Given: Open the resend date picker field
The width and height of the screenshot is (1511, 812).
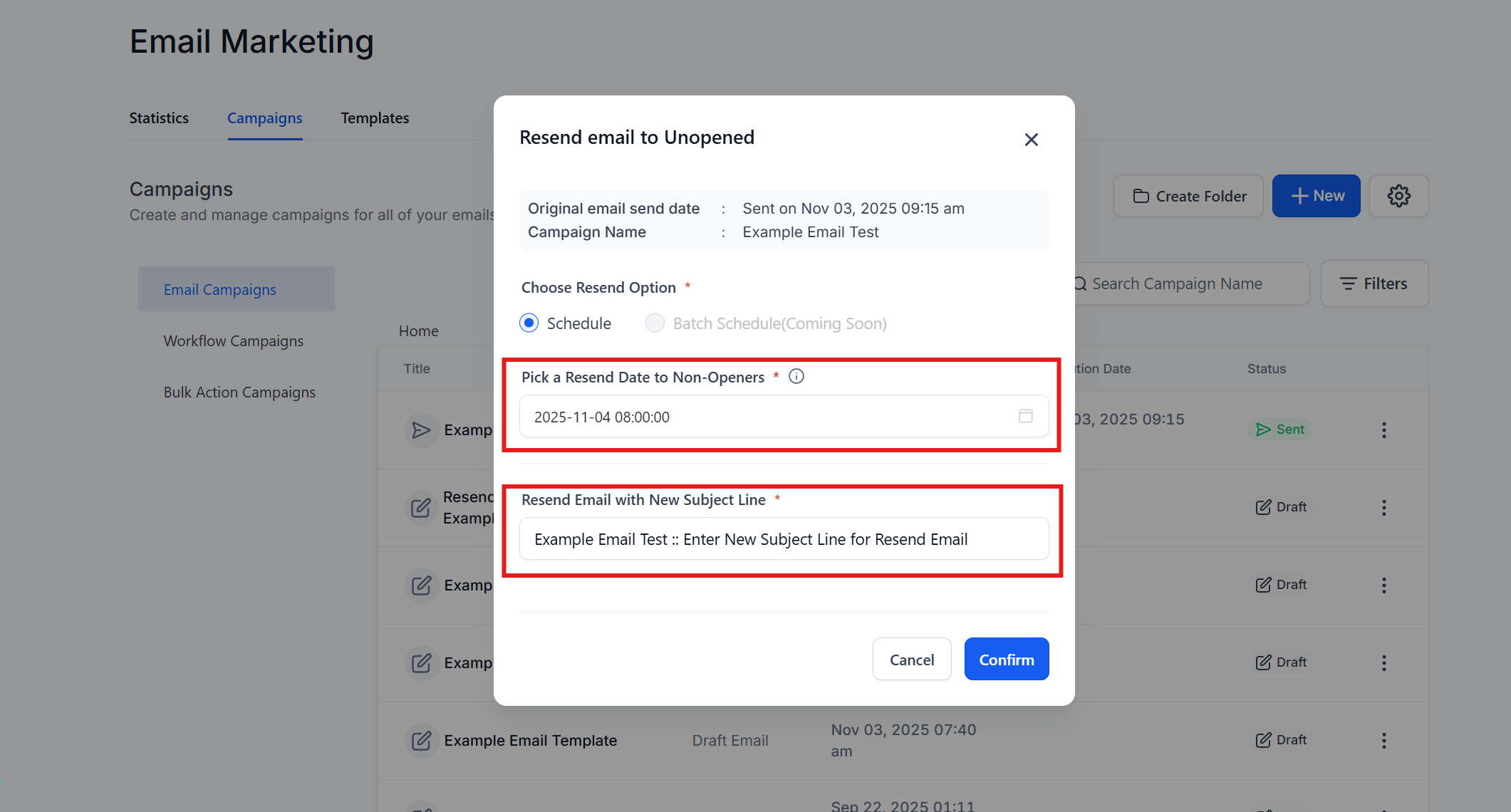Looking at the screenshot, I should (769, 417).
